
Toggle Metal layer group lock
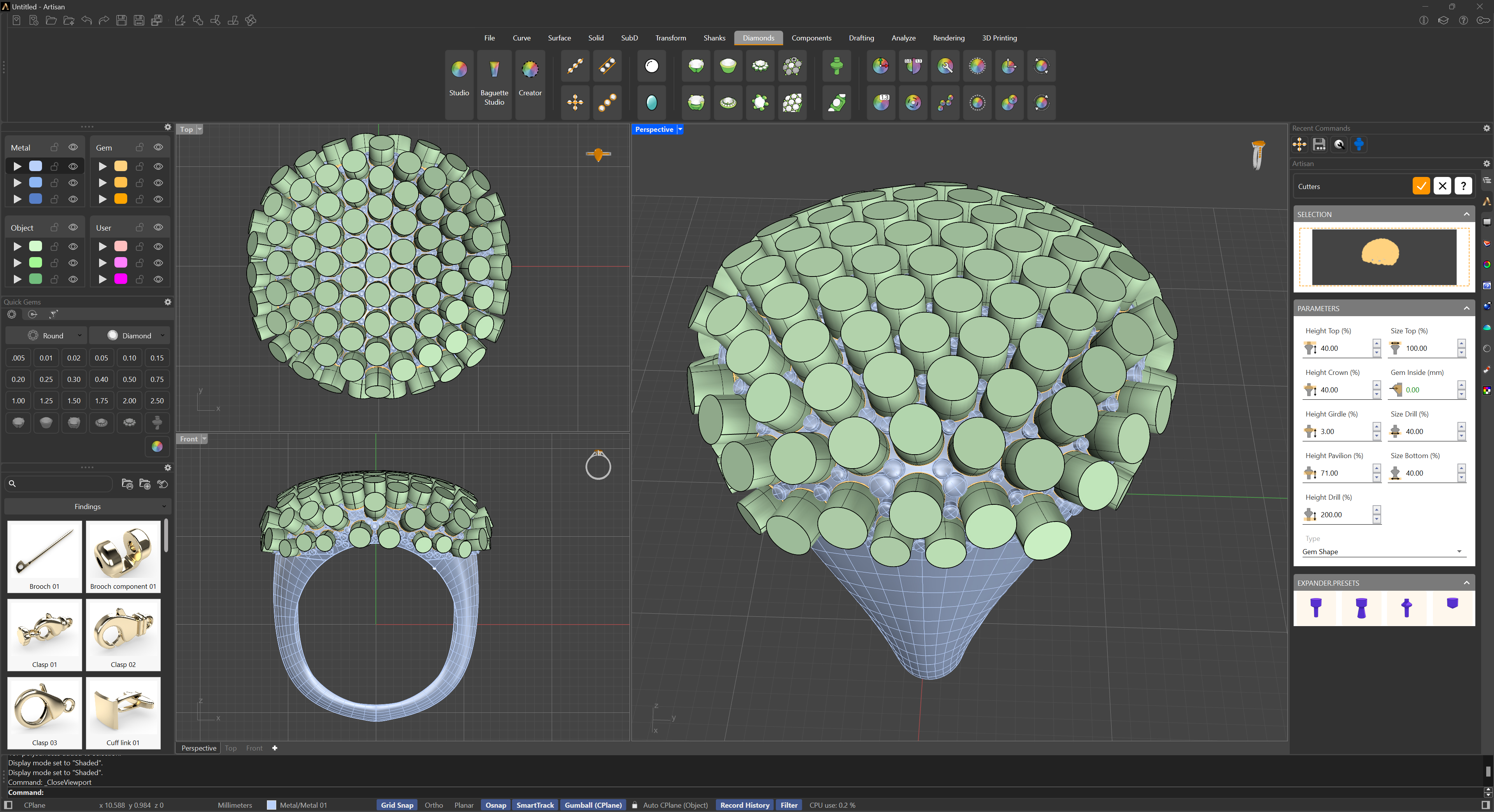54,147
